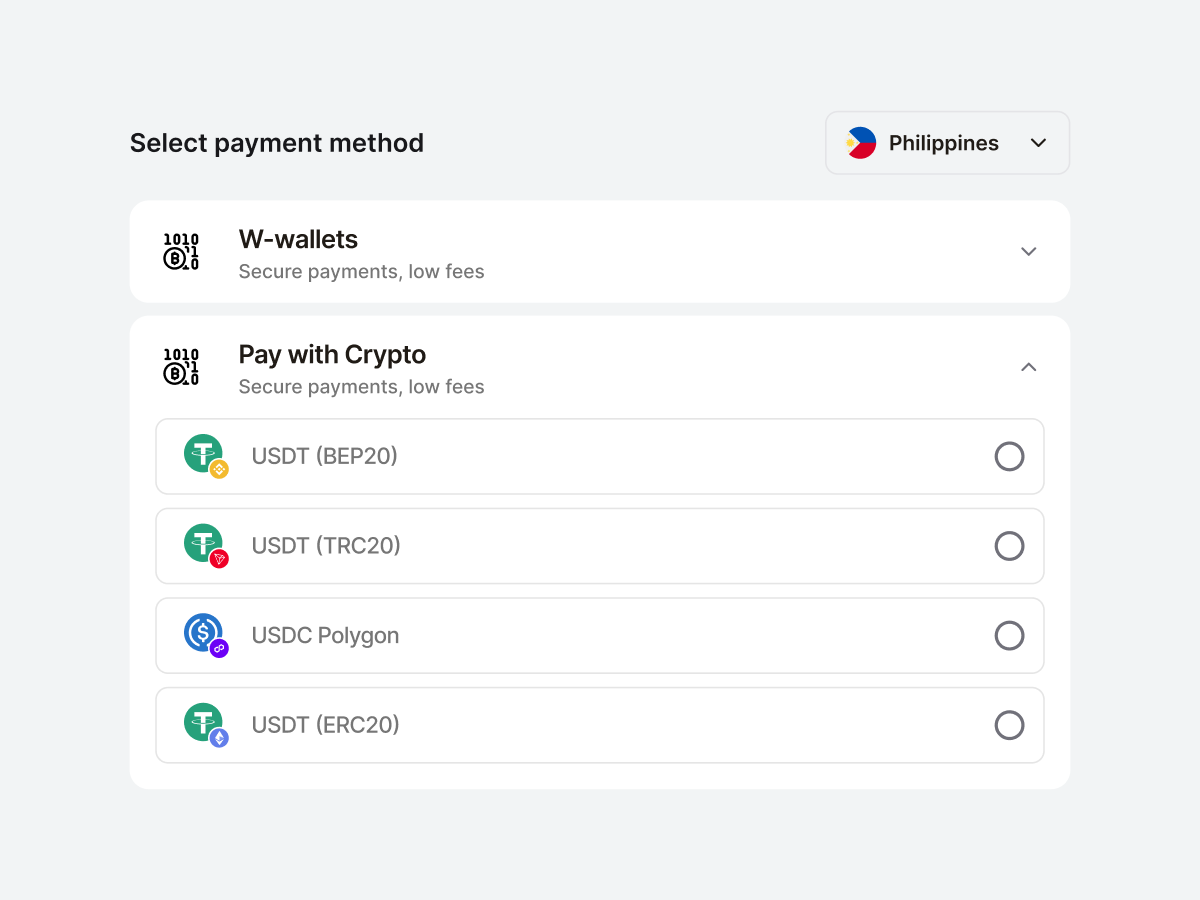Select the USDT (TRC20) radio button

tap(1009, 546)
